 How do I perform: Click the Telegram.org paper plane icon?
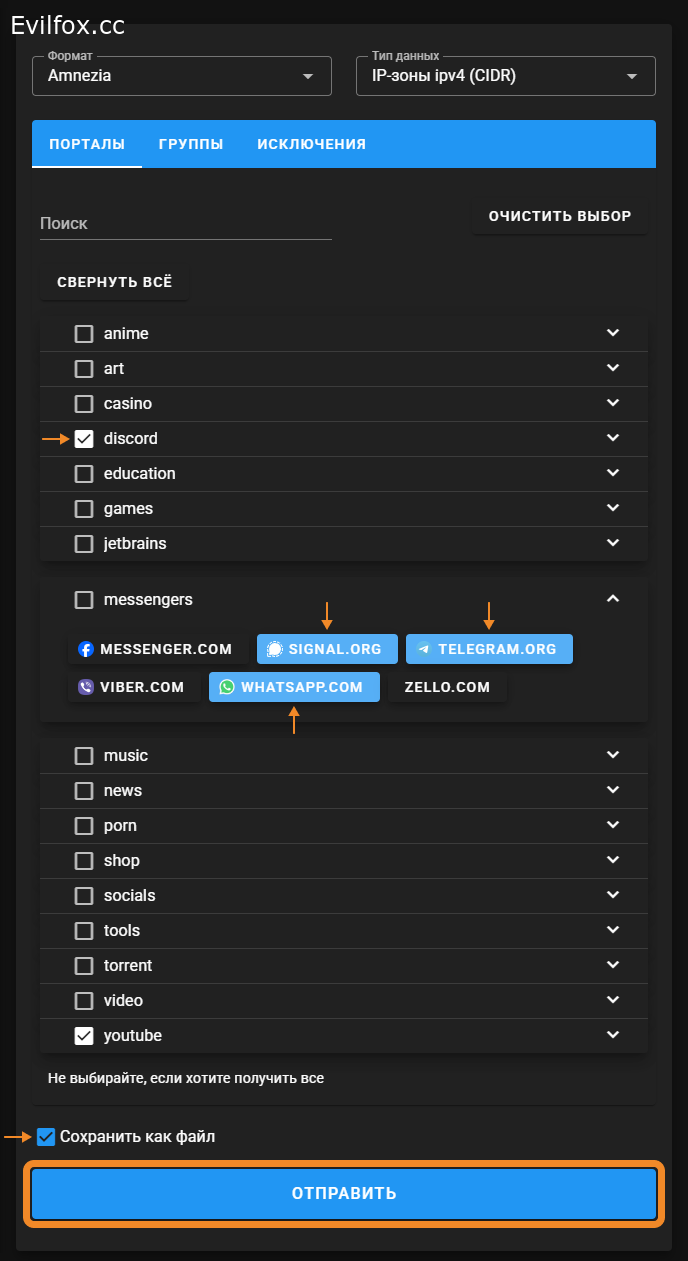pyautogui.click(x=424, y=649)
